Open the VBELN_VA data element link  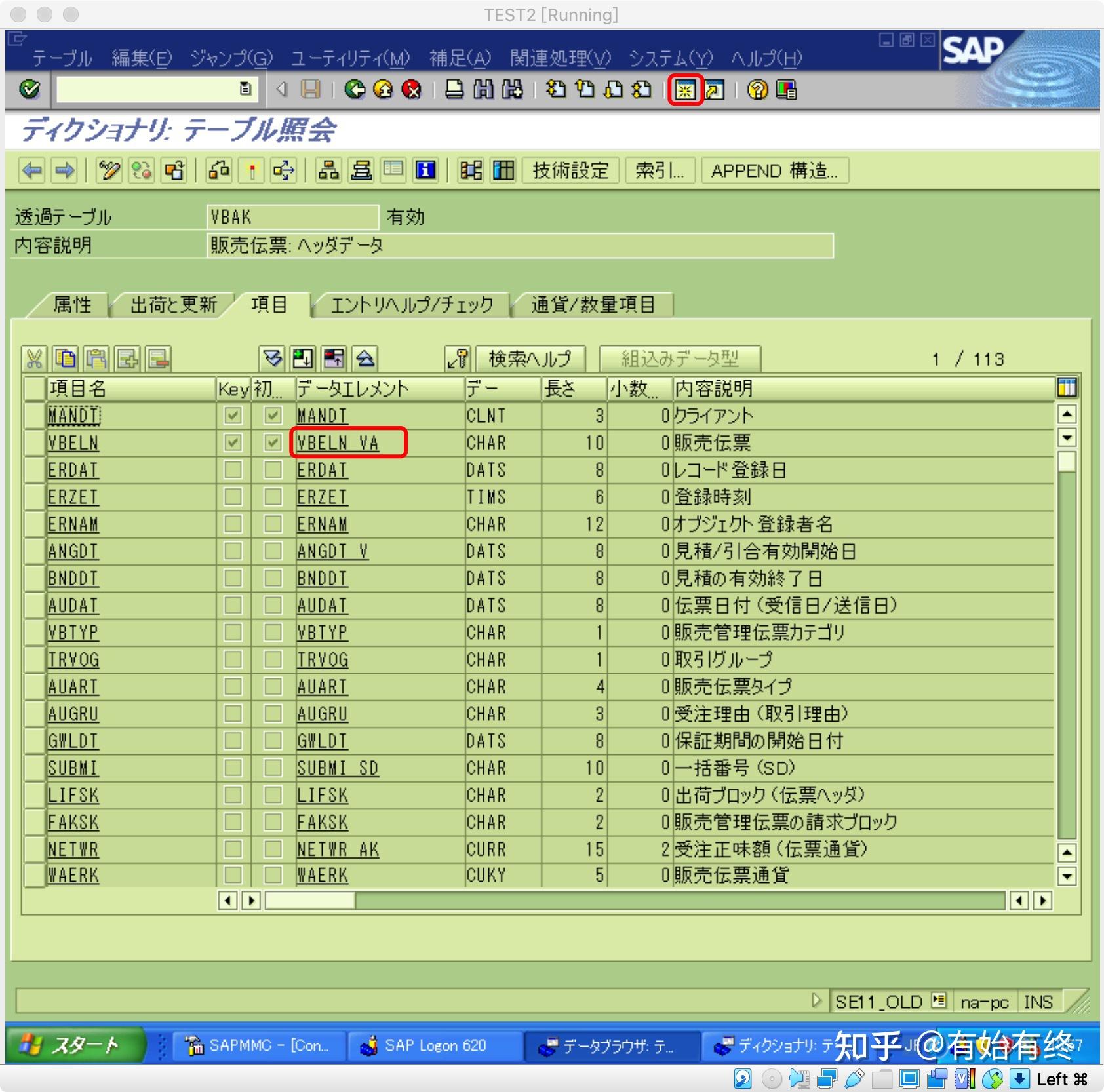(x=338, y=443)
